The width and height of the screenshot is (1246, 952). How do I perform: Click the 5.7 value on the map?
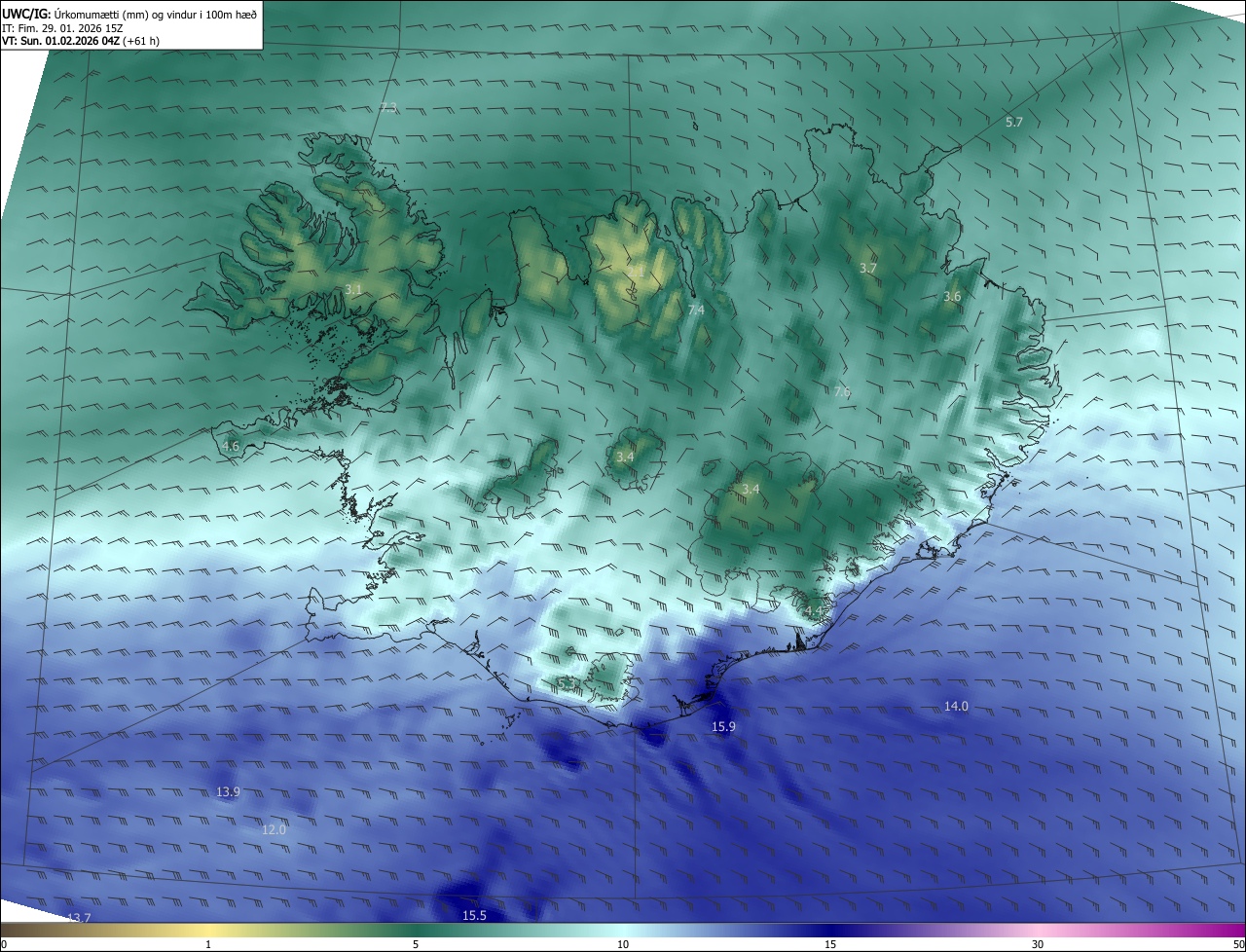1014,122
